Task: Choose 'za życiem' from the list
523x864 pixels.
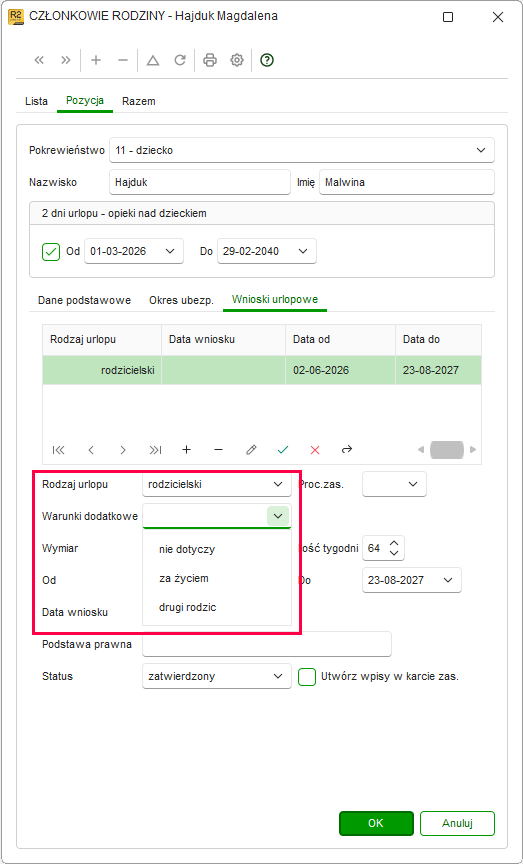Action: pyautogui.click(x=217, y=579)
